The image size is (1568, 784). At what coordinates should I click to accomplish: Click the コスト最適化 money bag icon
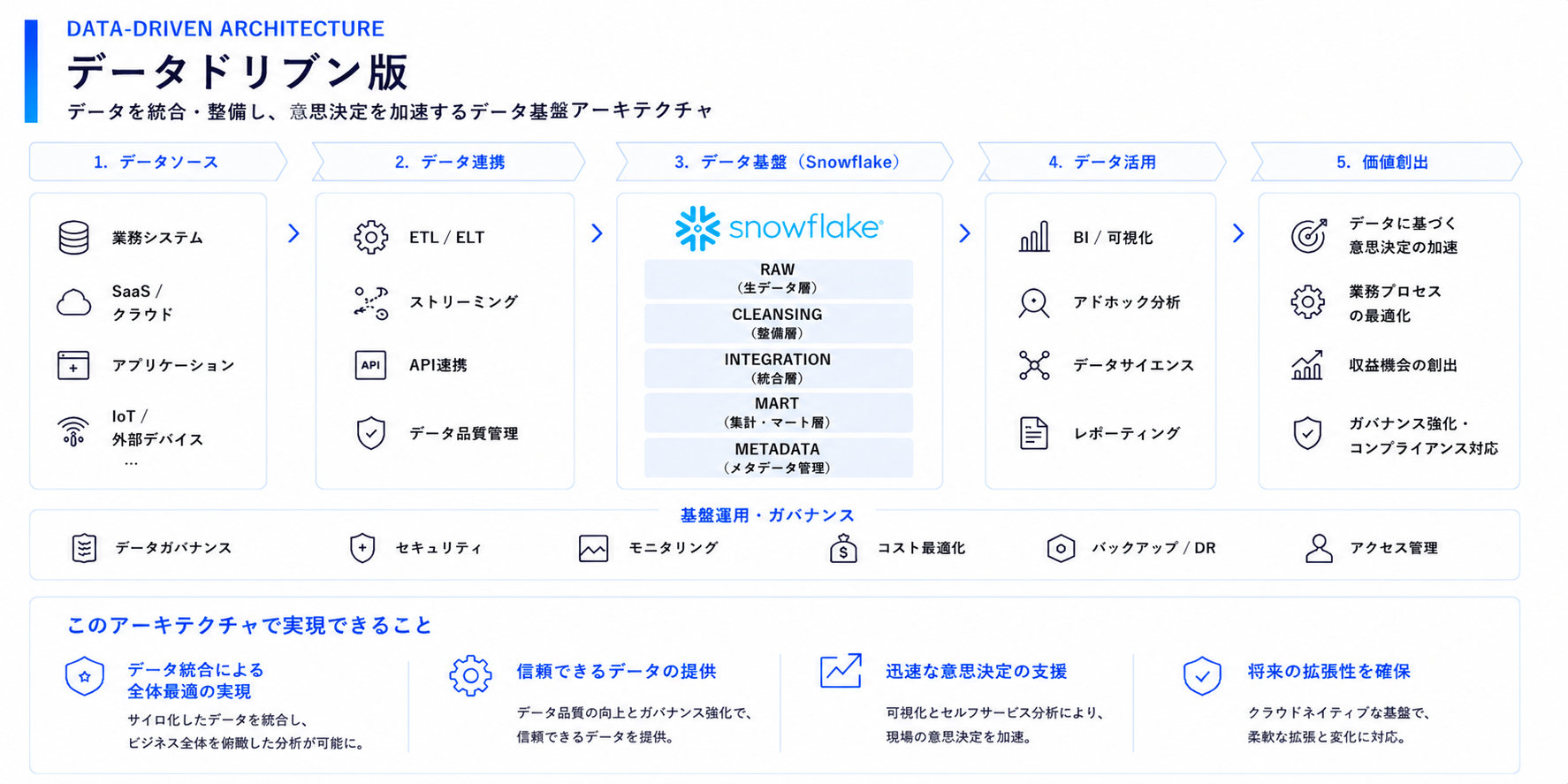[843, 548]
